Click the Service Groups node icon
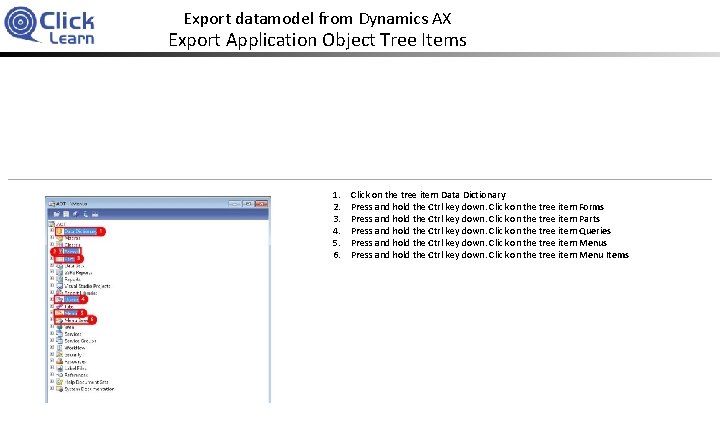Screen dimensions: 720x437 [x=59, y=341]
